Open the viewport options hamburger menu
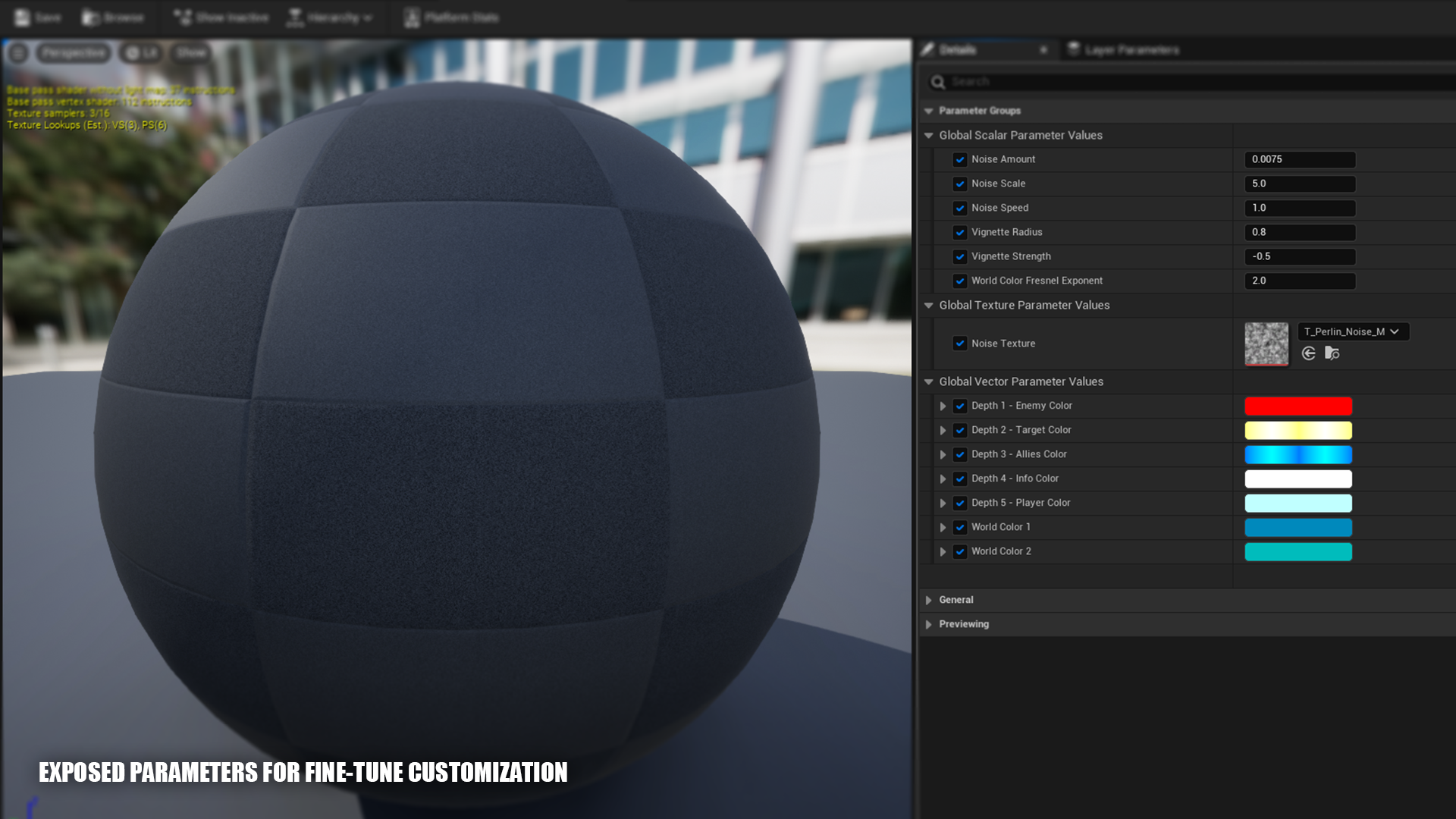1456x819 pixels. click(x=18, y=52)
